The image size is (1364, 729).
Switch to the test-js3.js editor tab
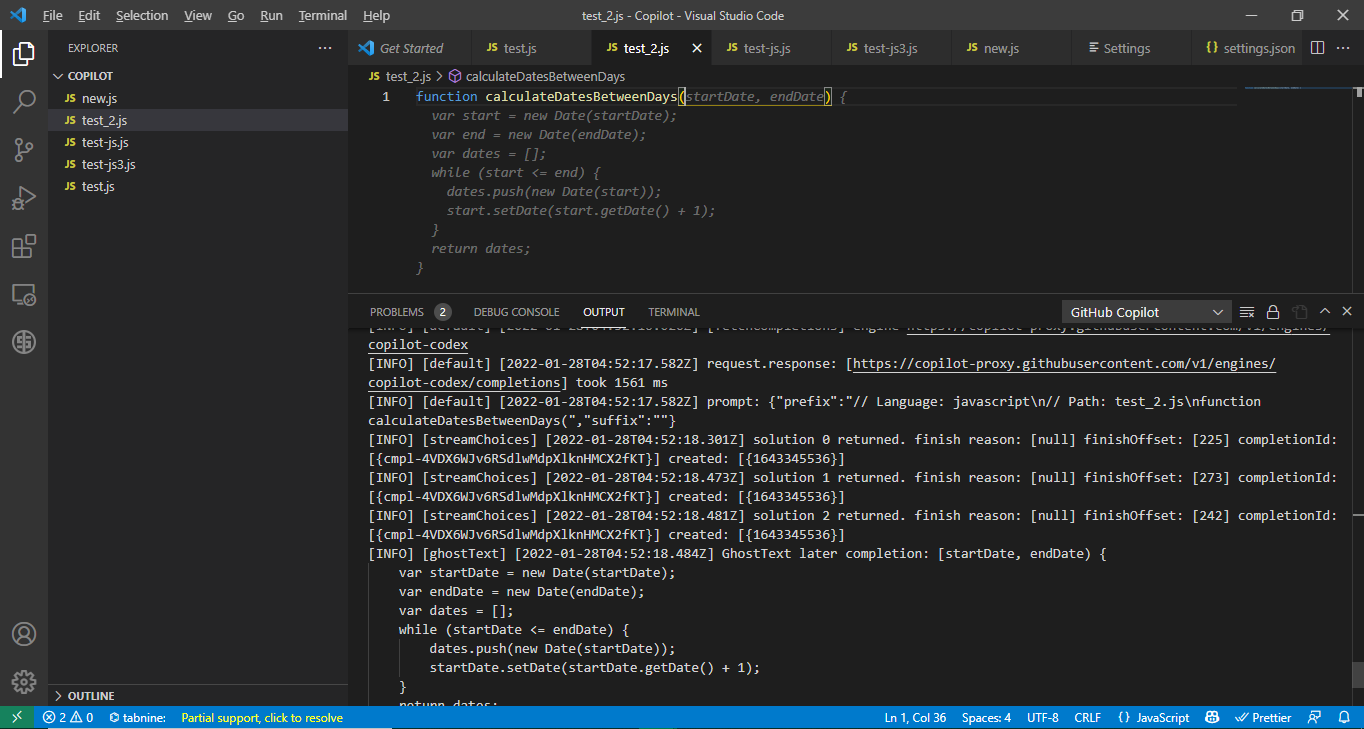[890, 48]
